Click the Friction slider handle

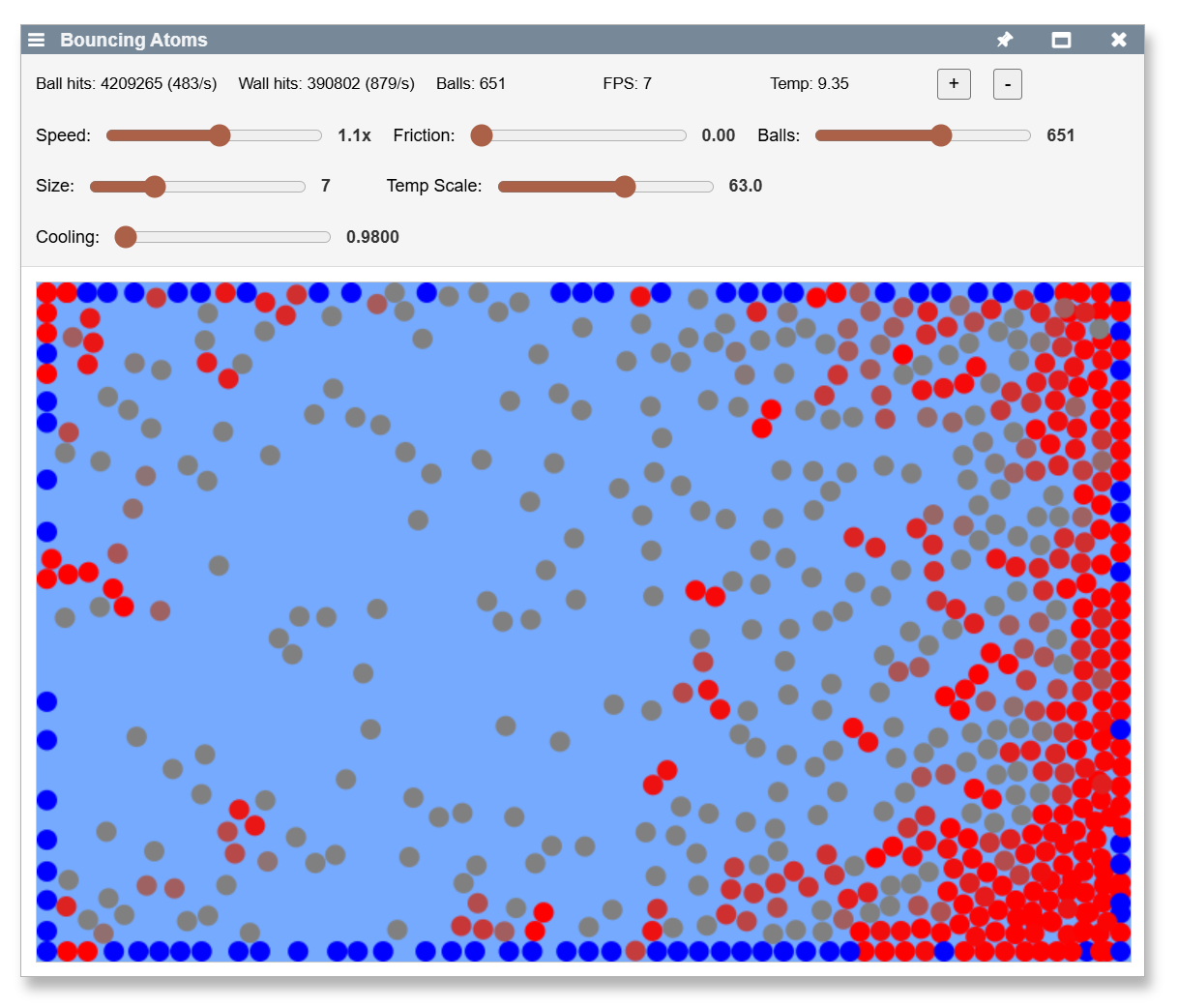pyautogui.click(x=482, y=135)
